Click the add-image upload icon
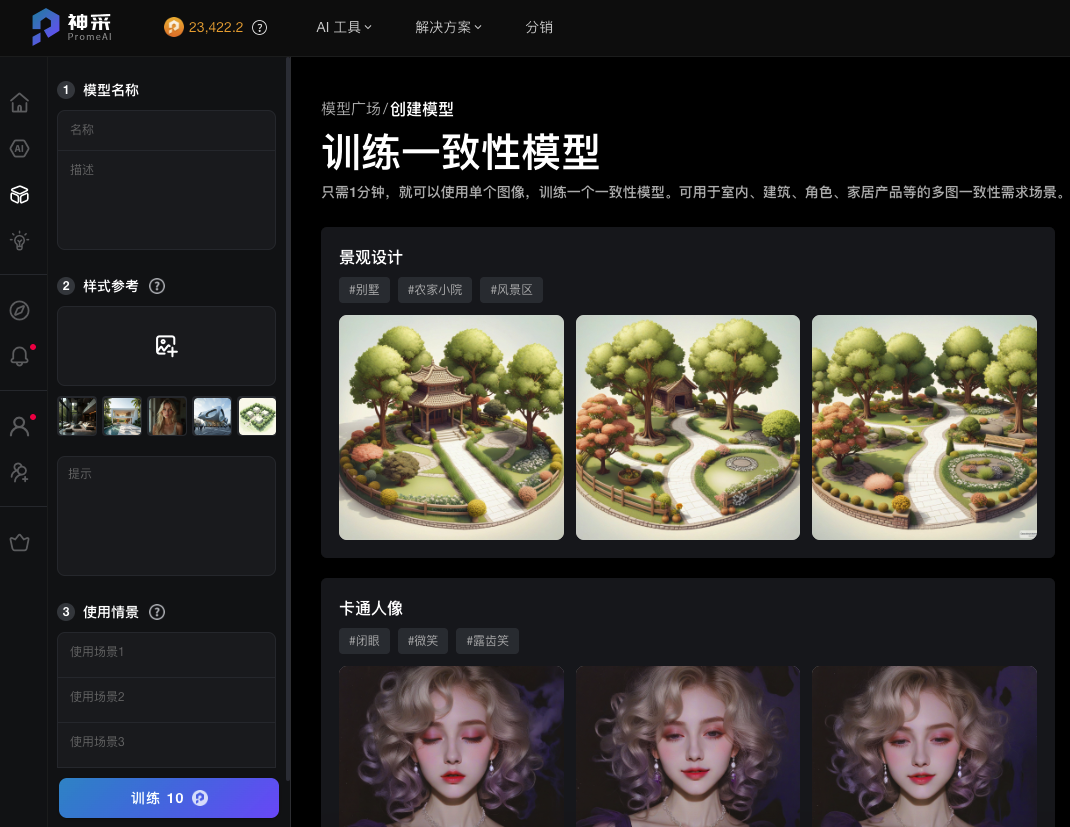This screenshot has height=827, width=1070. point(166,346)
